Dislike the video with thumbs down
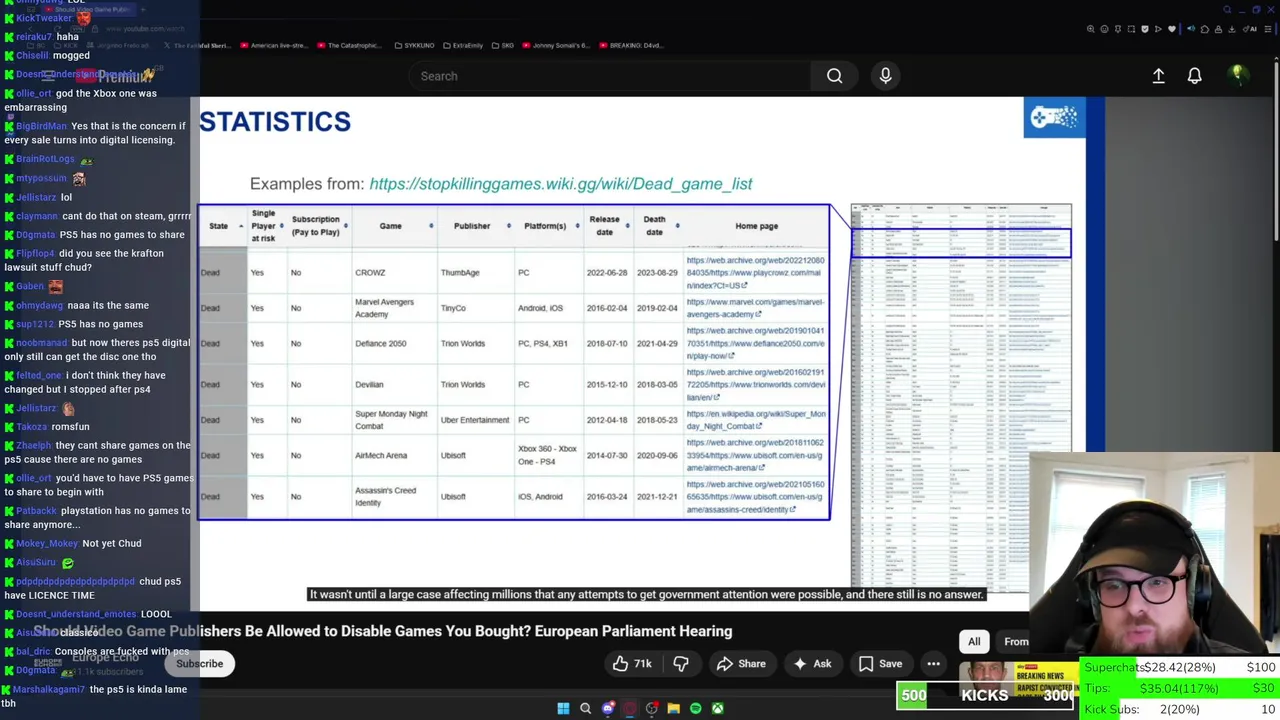 681,664
